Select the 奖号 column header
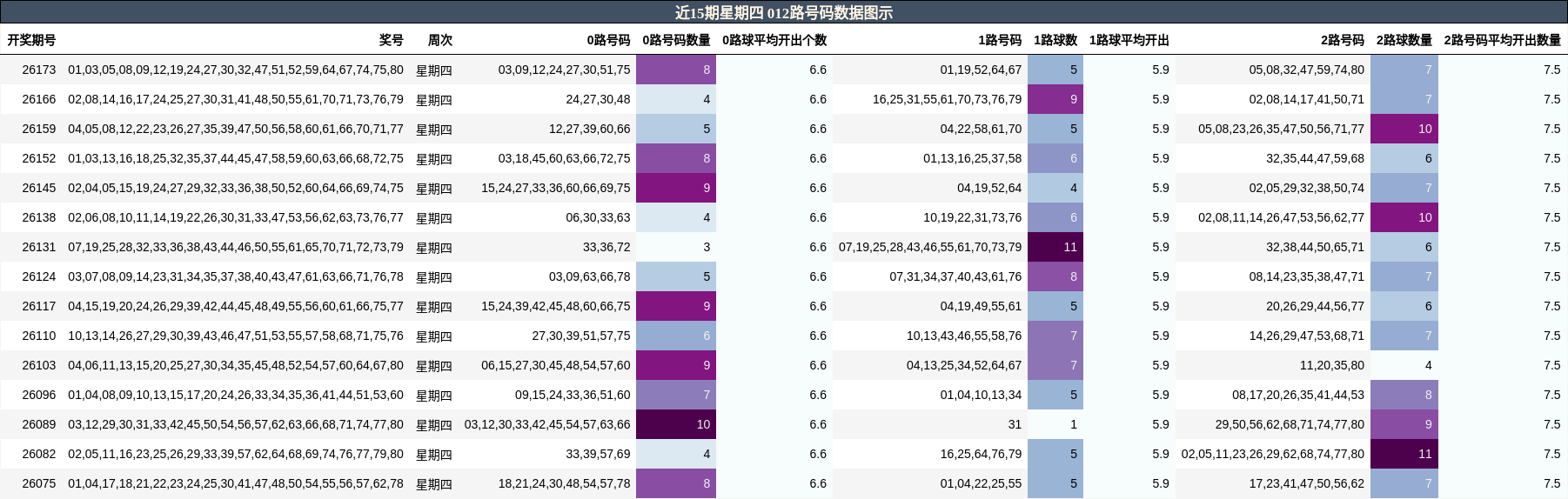 point(392,40)
